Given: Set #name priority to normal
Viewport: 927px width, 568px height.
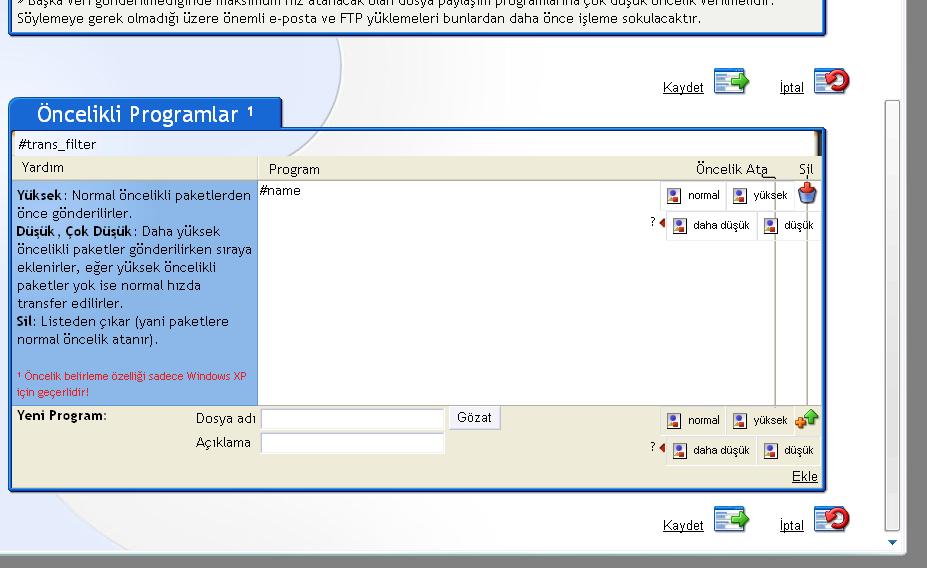Looking at the screenshot, I should pos(694,196).
